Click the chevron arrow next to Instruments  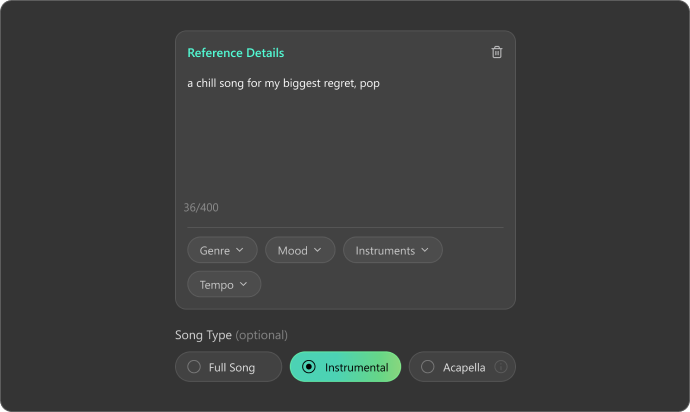click(x=425, y=250)
